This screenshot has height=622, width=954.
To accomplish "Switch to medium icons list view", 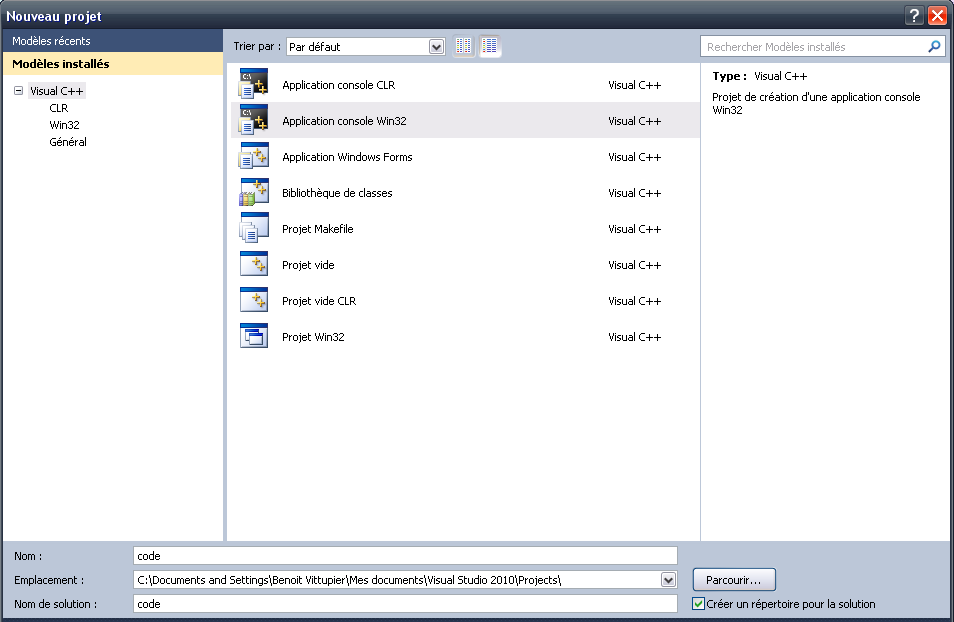I will [490, 46].
